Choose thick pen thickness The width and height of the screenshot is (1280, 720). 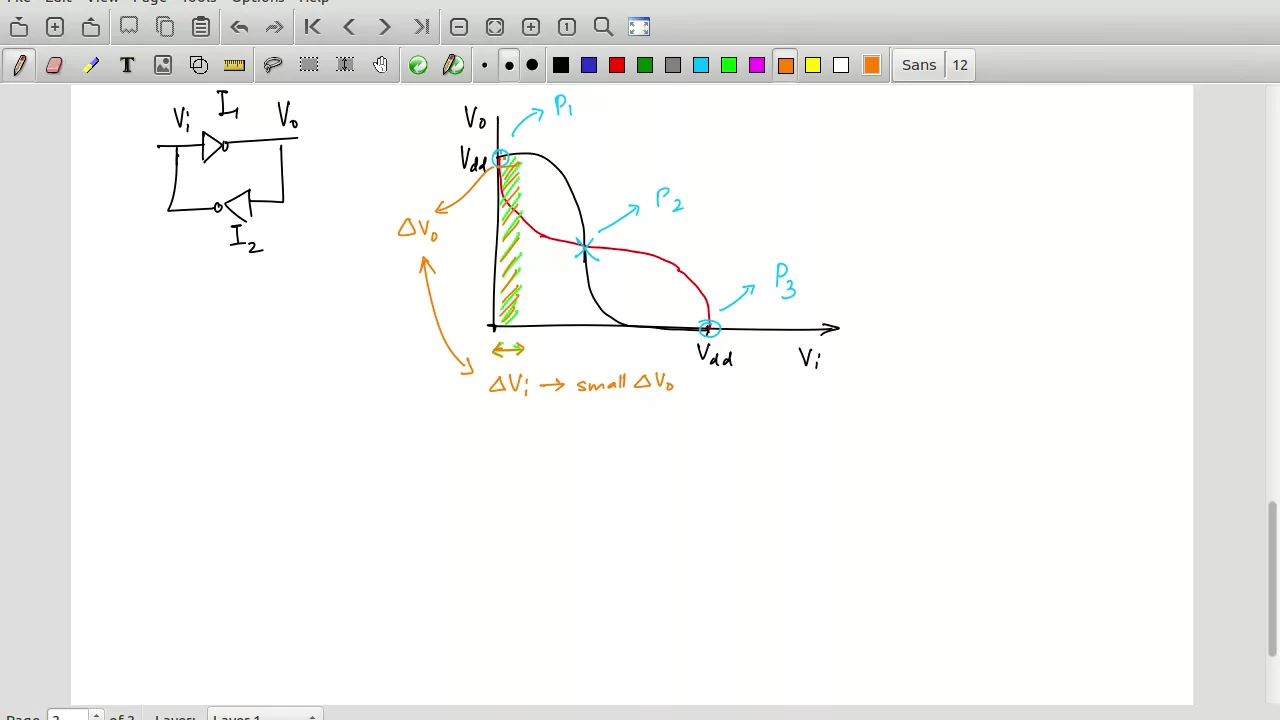click(x=532, y=65)
